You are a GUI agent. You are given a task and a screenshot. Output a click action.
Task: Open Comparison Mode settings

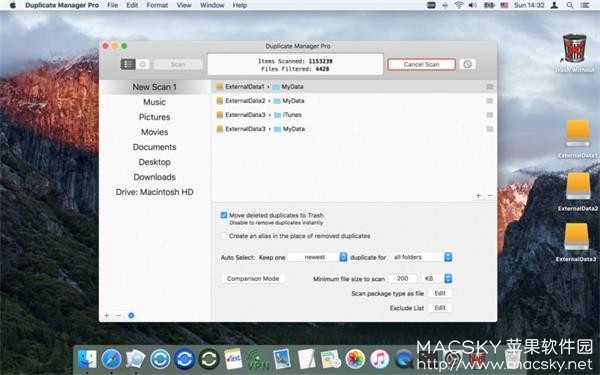[x=253, y=279]
